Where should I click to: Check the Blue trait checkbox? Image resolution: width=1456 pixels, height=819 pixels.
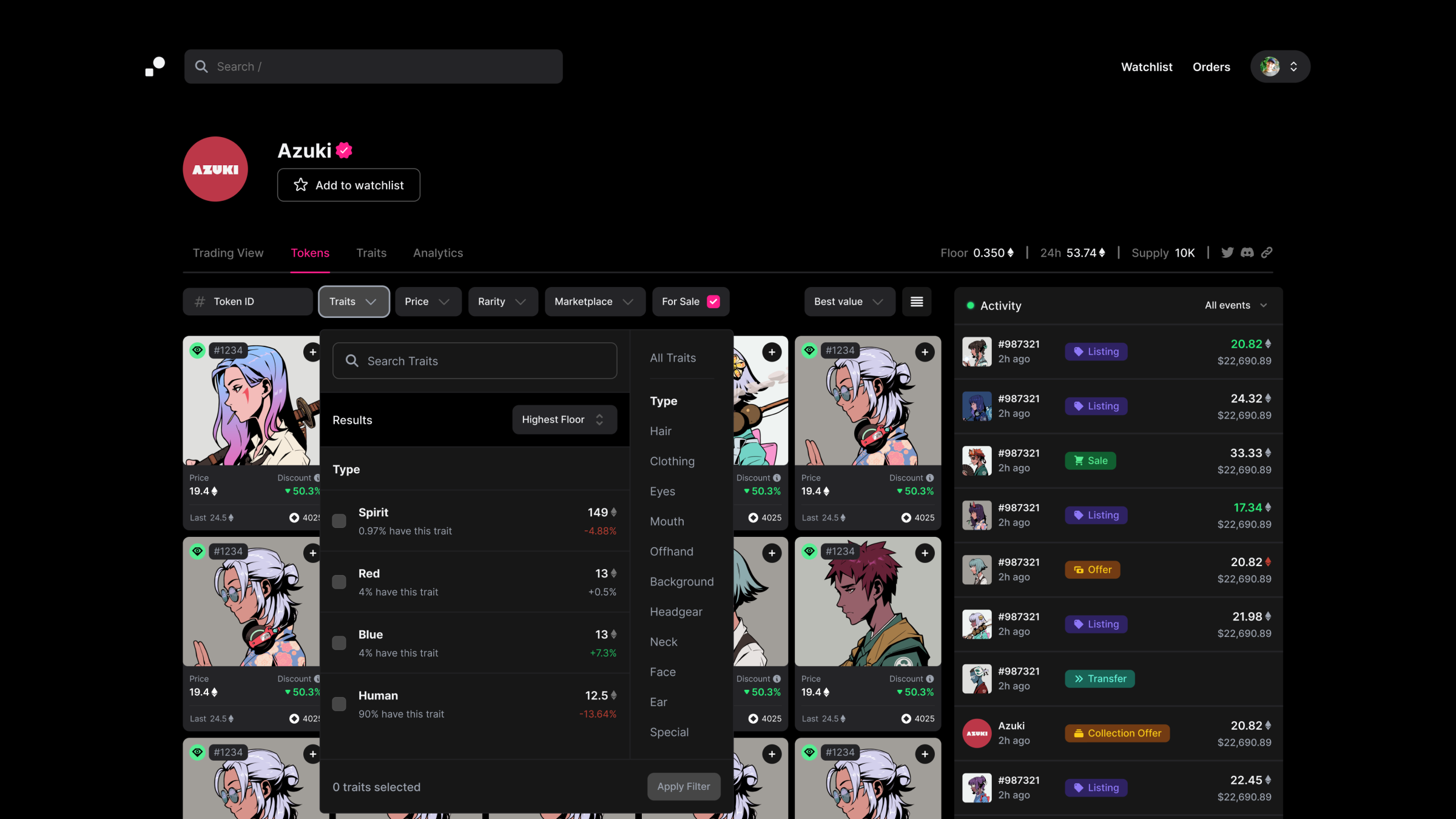[x=339, y=643]
